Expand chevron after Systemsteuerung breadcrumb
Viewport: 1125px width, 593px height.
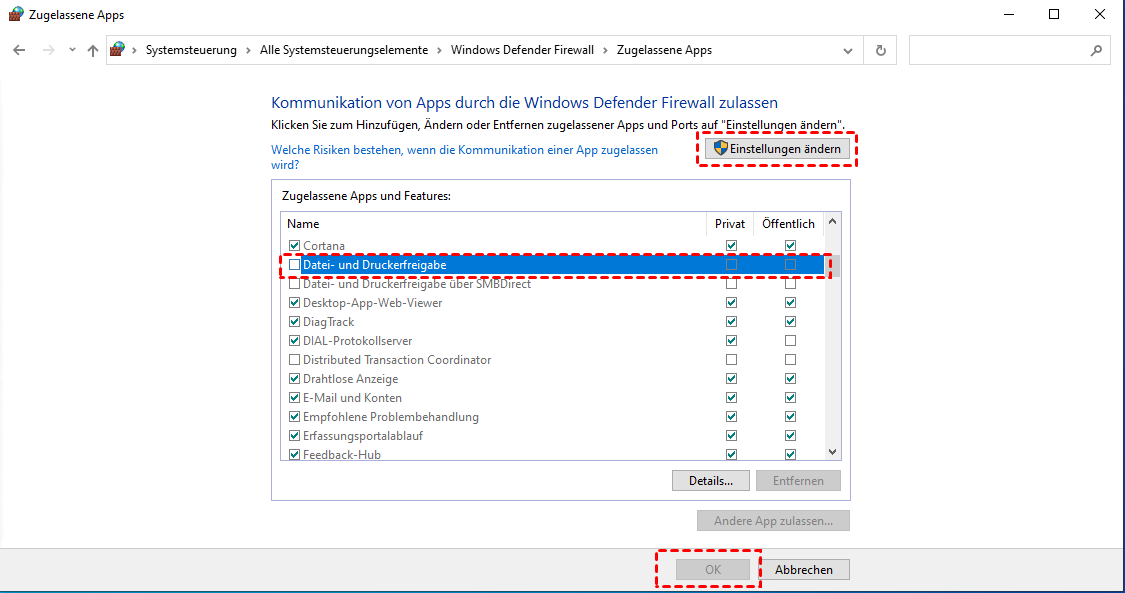248,50
